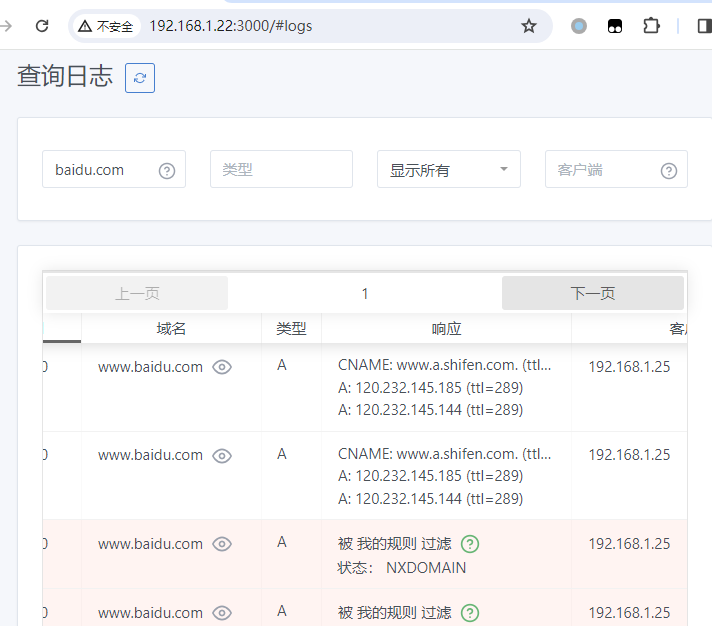Click the refresh logs icon beside 查询日志
This screenshot has width=712, height=626.
(x=140, y=78)
